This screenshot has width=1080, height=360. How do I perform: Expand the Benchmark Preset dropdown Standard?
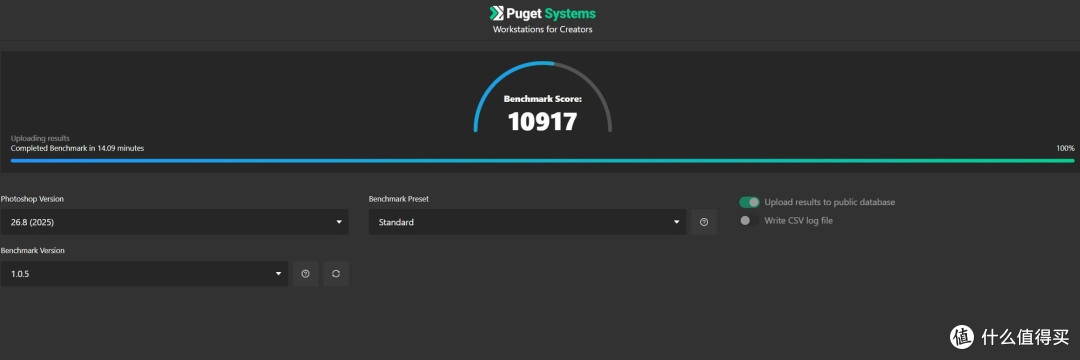[x=528, y=222]
